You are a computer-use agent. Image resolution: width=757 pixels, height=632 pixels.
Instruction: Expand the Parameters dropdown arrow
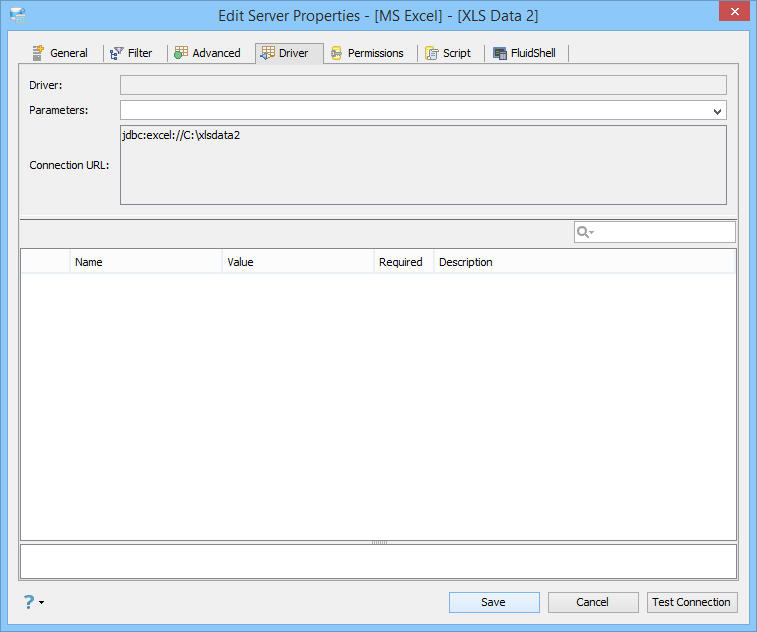tap(717, 111)
